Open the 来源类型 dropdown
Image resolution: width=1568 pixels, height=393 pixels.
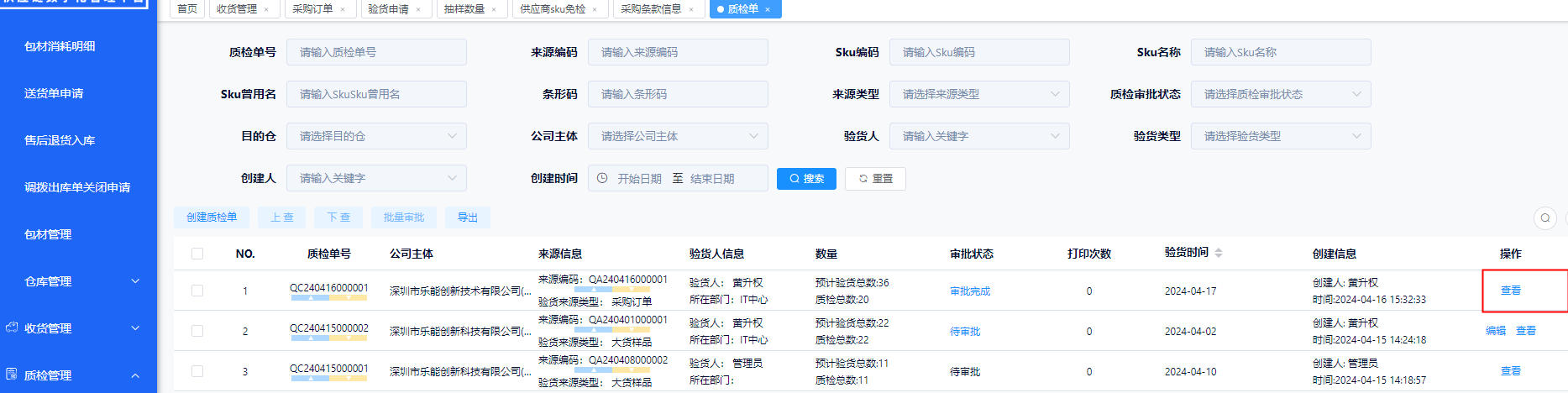click(979, 94)
